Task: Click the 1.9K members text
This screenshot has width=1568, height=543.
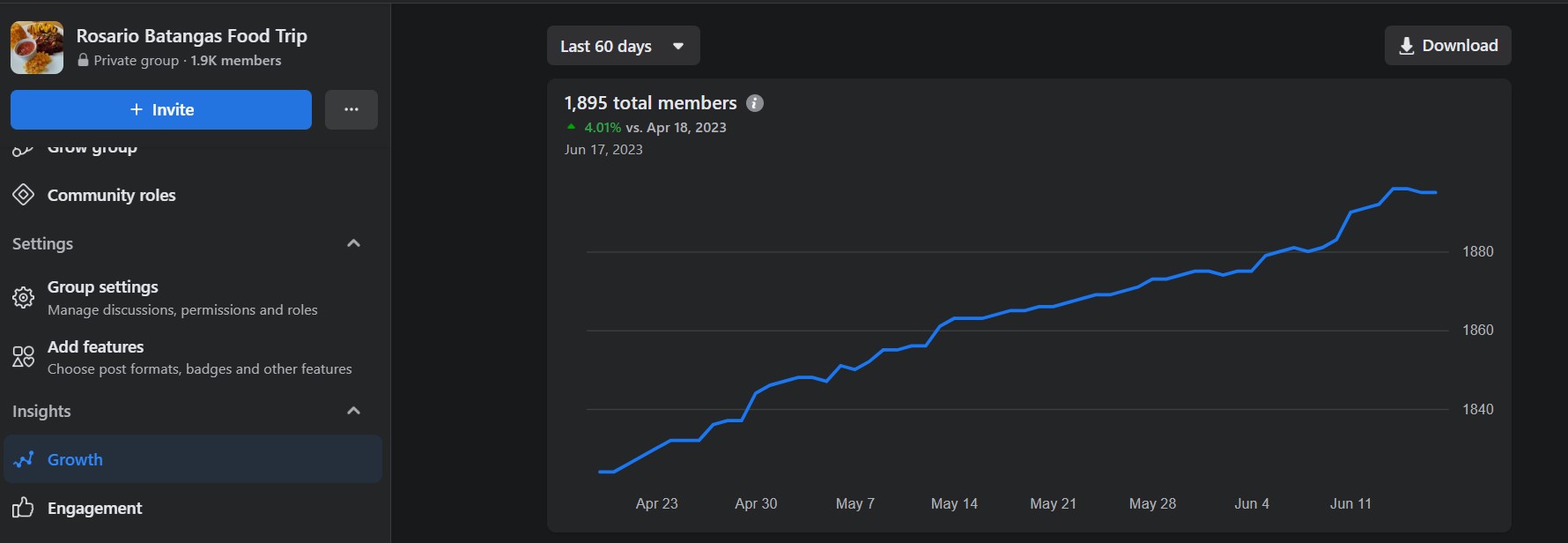Action: [236, 61]
